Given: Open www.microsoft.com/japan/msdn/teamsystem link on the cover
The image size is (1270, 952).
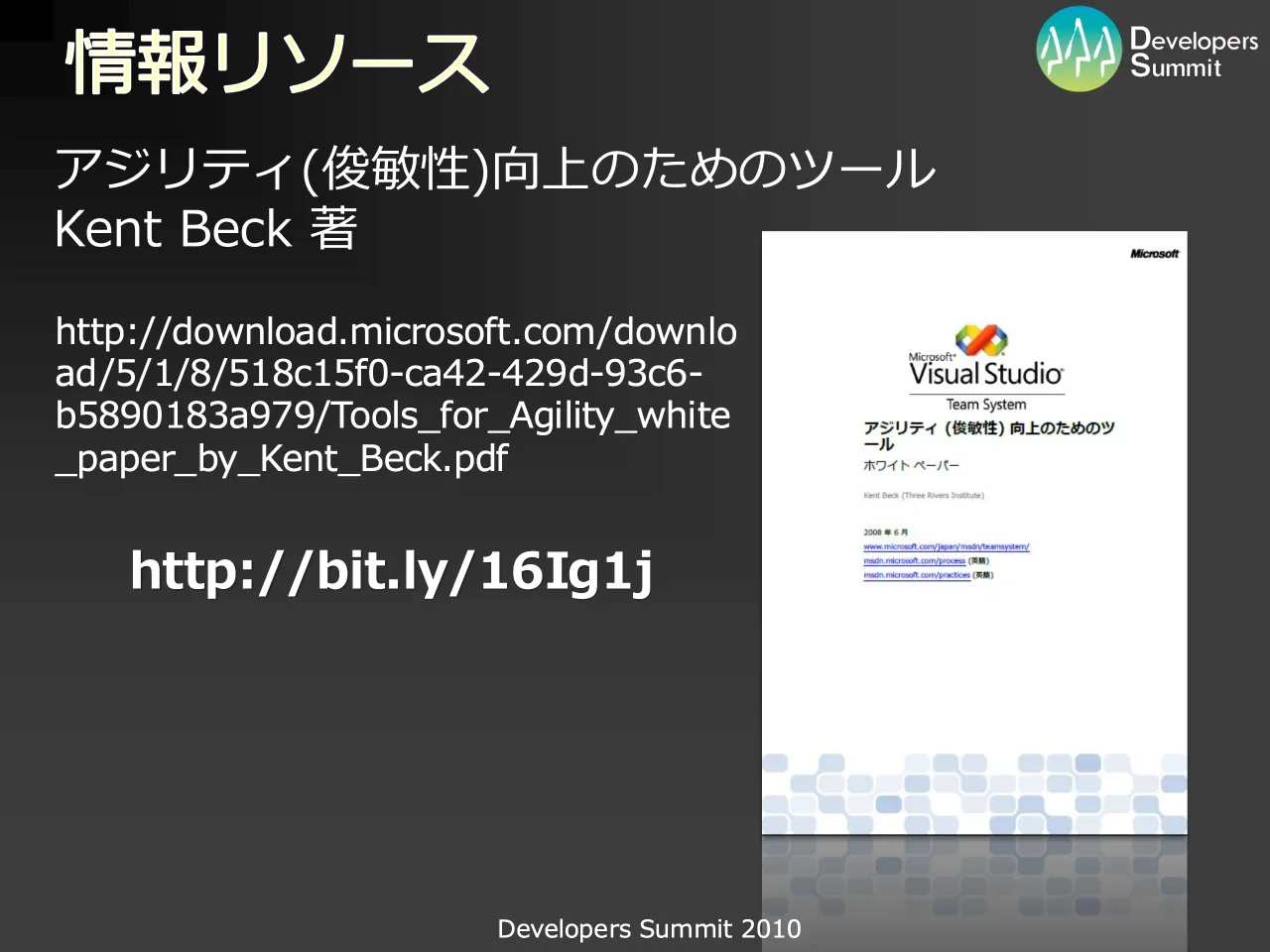Looking at the screenshot, I should (946, 546).
